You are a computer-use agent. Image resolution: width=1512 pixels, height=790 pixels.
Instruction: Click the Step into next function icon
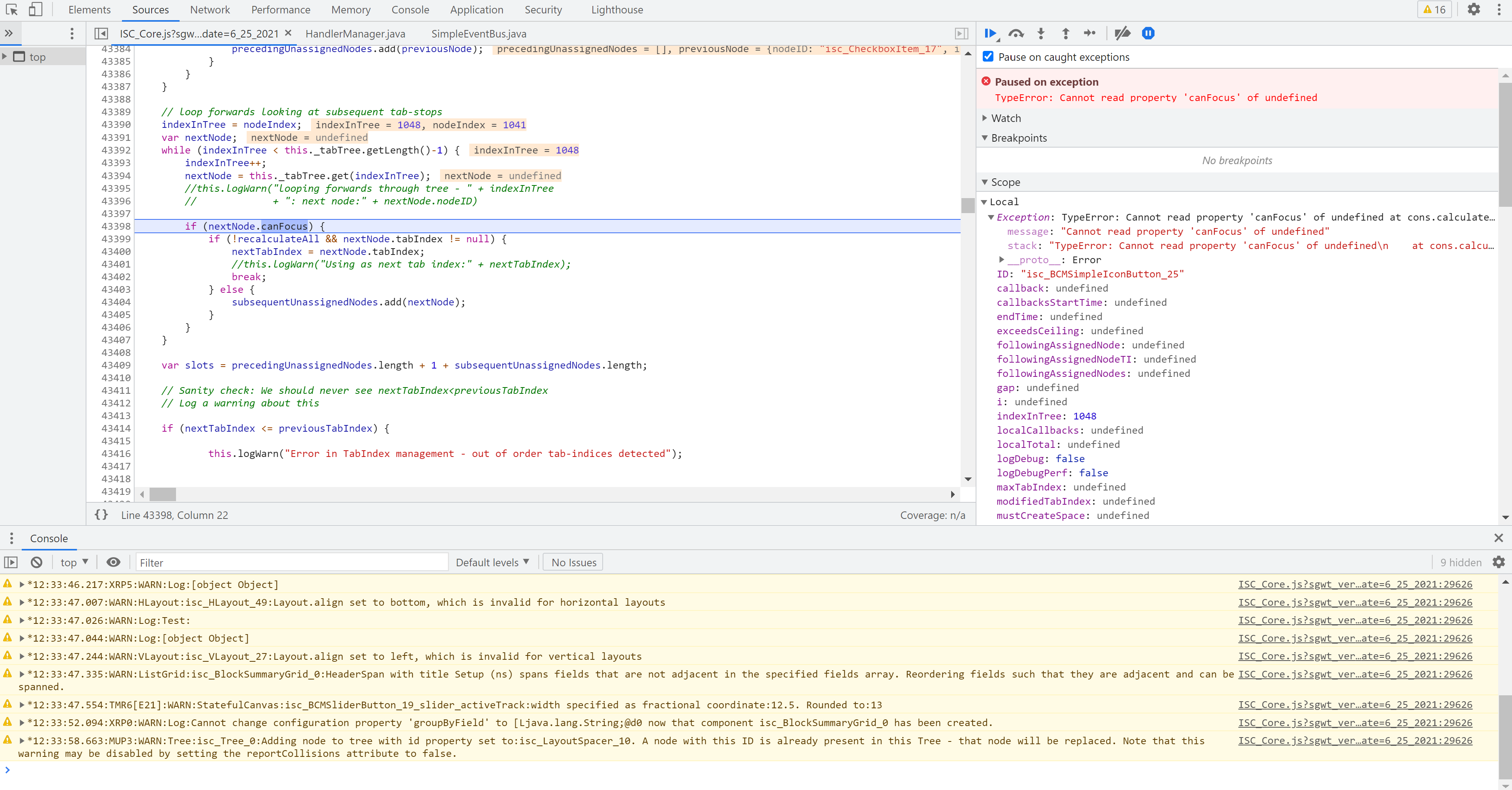(1041, 34)
